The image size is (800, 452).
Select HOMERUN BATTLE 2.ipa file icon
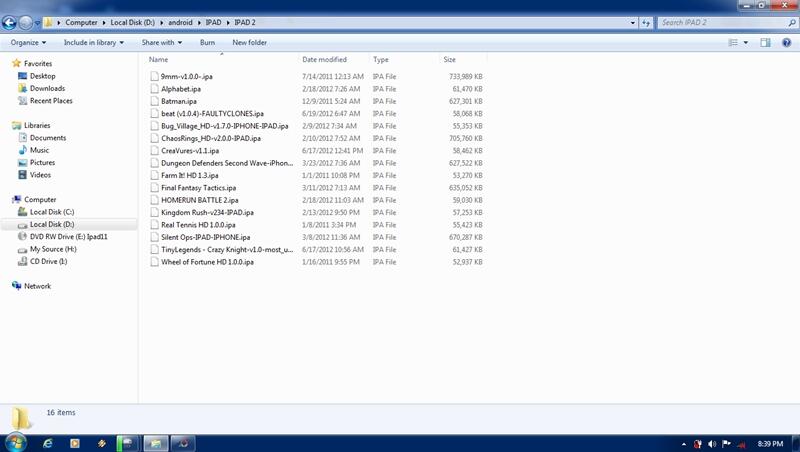(x=155, y=200)
